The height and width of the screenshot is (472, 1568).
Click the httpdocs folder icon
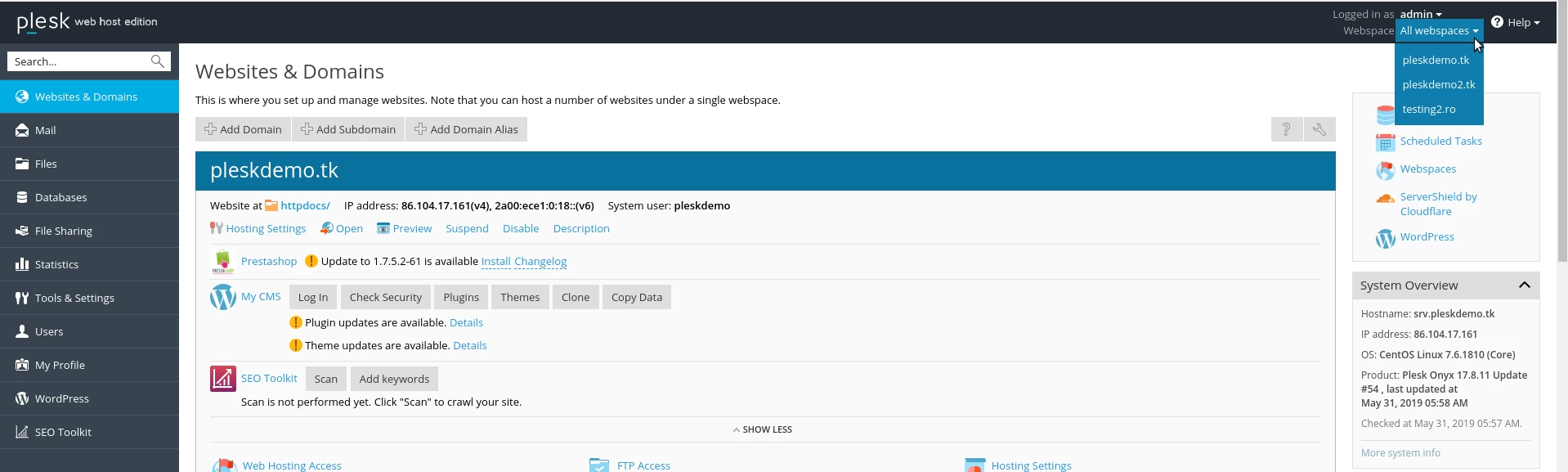coord(271,206)
